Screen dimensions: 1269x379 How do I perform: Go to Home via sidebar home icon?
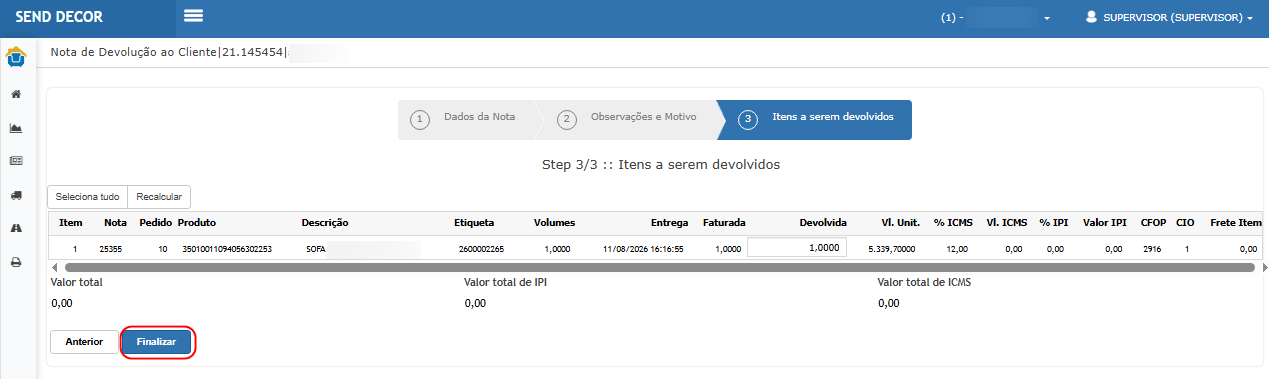pos(16,94)
